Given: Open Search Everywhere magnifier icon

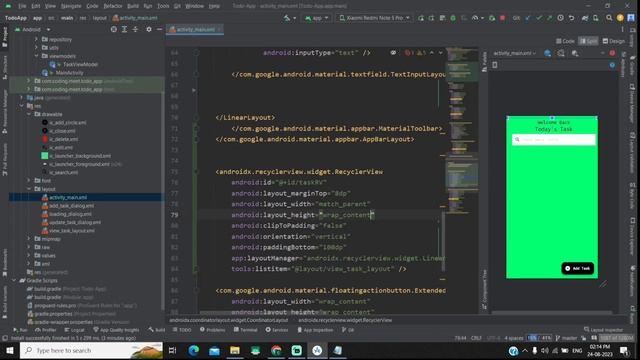Looking at the screenshot, I should (x=609, y=18).
